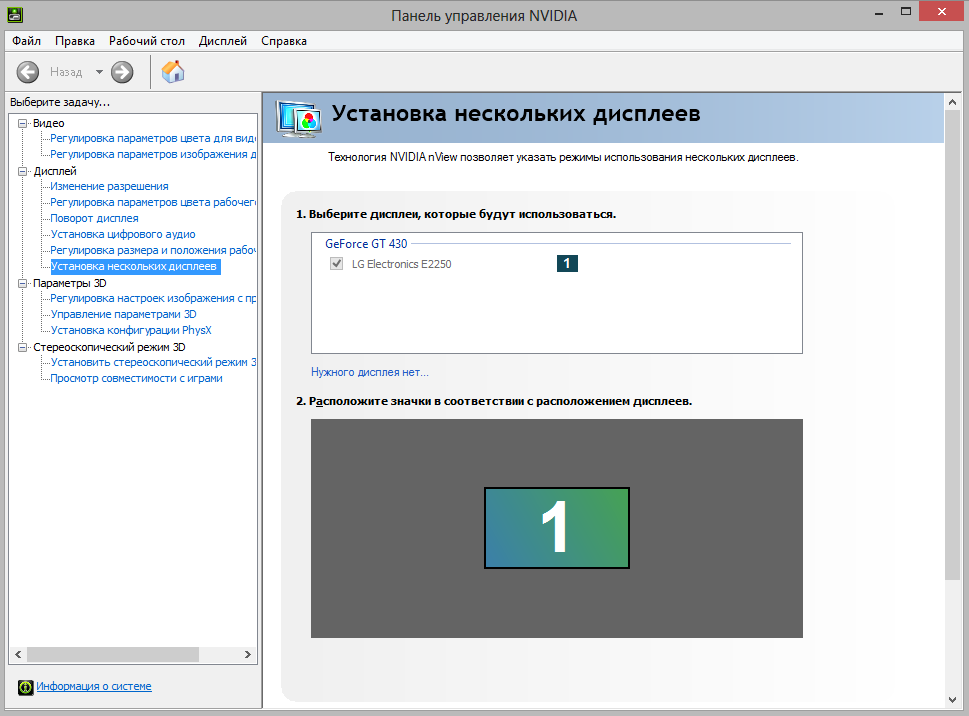Open Регулировка настроек изображения с просмотром
The width and height of the screenshot is (969, 716).
click(x=153, y=298)
